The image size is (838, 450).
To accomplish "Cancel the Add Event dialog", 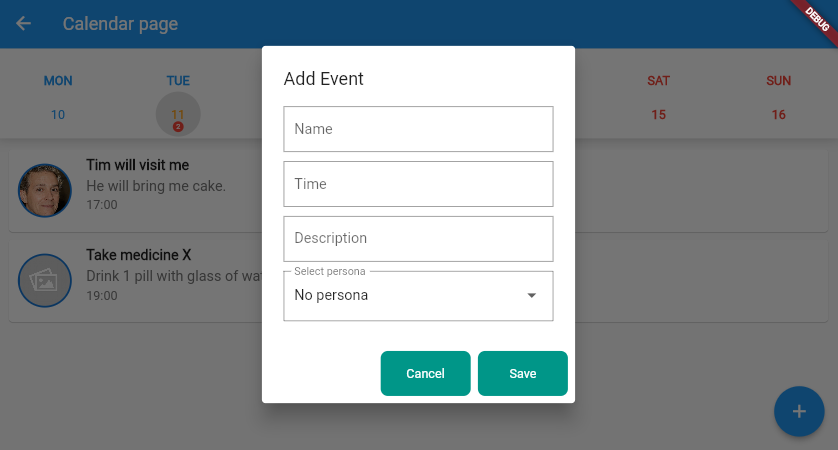I will [425, 374].
